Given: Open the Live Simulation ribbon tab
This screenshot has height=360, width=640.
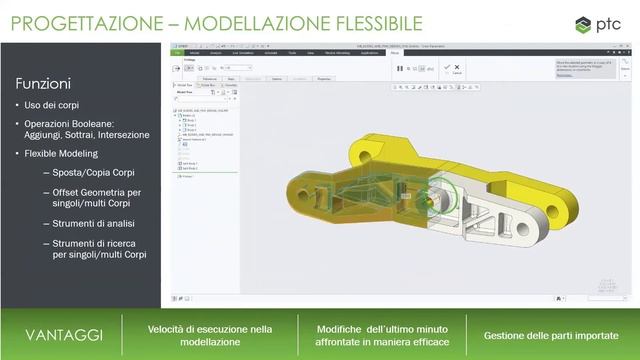Looking at the screenshot, I should 243,53.
